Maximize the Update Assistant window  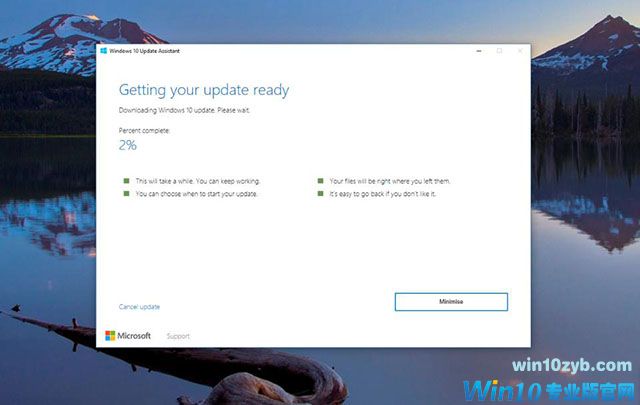point(499,51)
